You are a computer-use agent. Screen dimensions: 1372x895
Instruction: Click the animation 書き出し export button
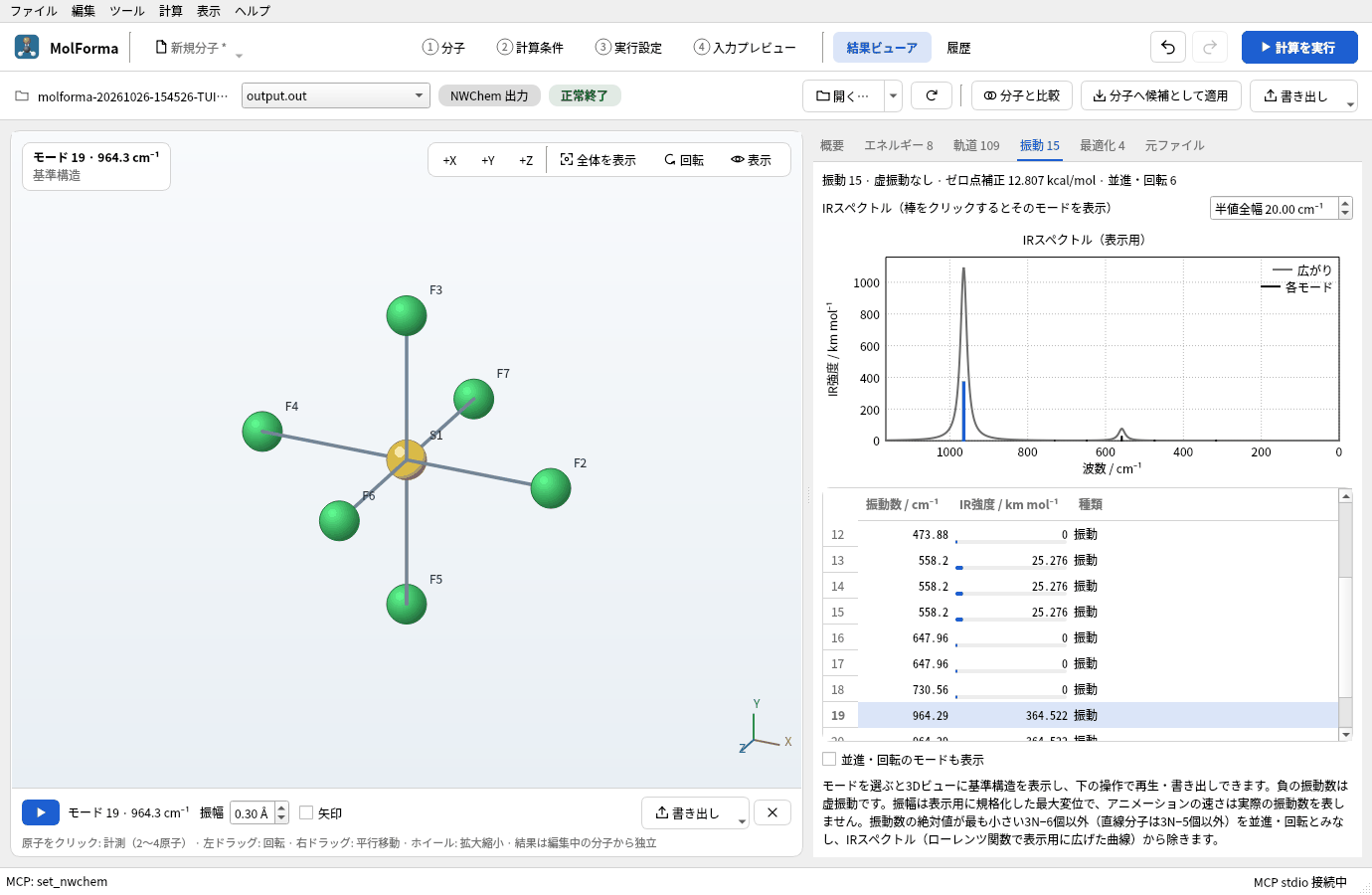pos(687,812)
